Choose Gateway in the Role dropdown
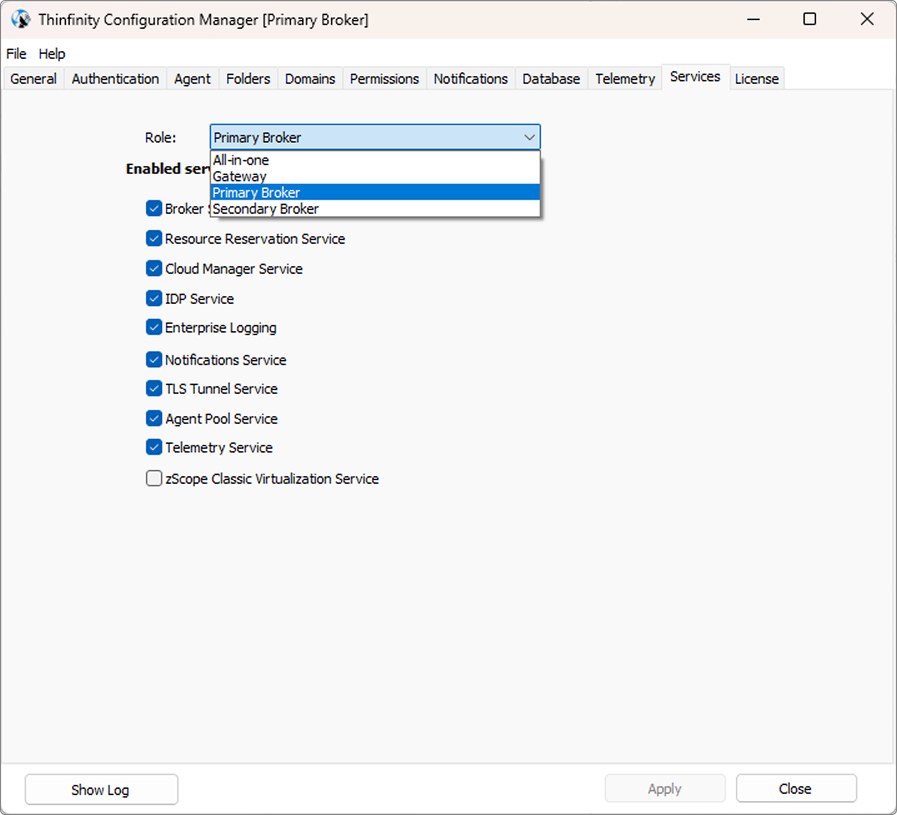 pos(240,176)
